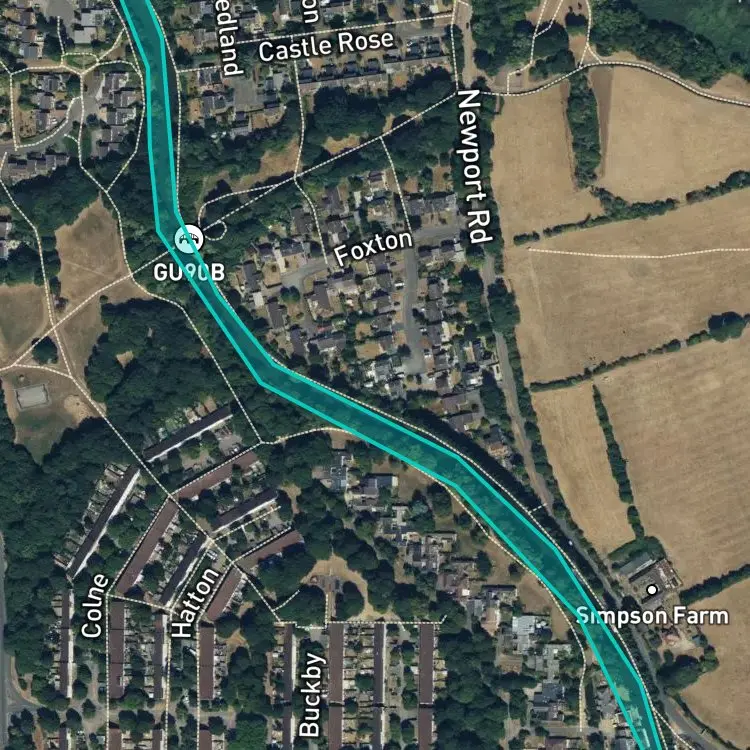
Task: Select the Colne street label
Action: (x=94, y=606)
